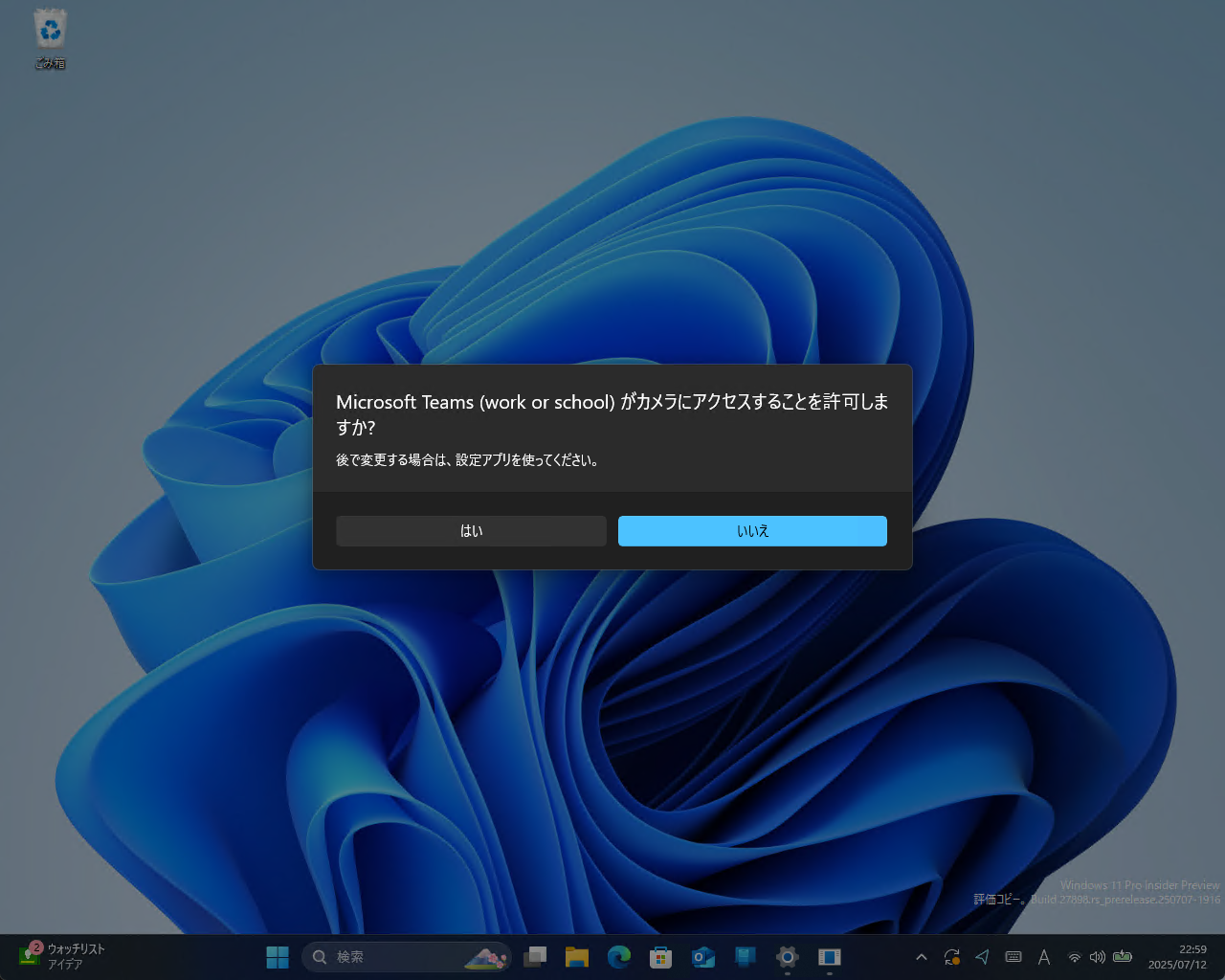Screen dimensions: 1225x980
Task: Open Outlook from the taskbar
Action: click(702, 956)
